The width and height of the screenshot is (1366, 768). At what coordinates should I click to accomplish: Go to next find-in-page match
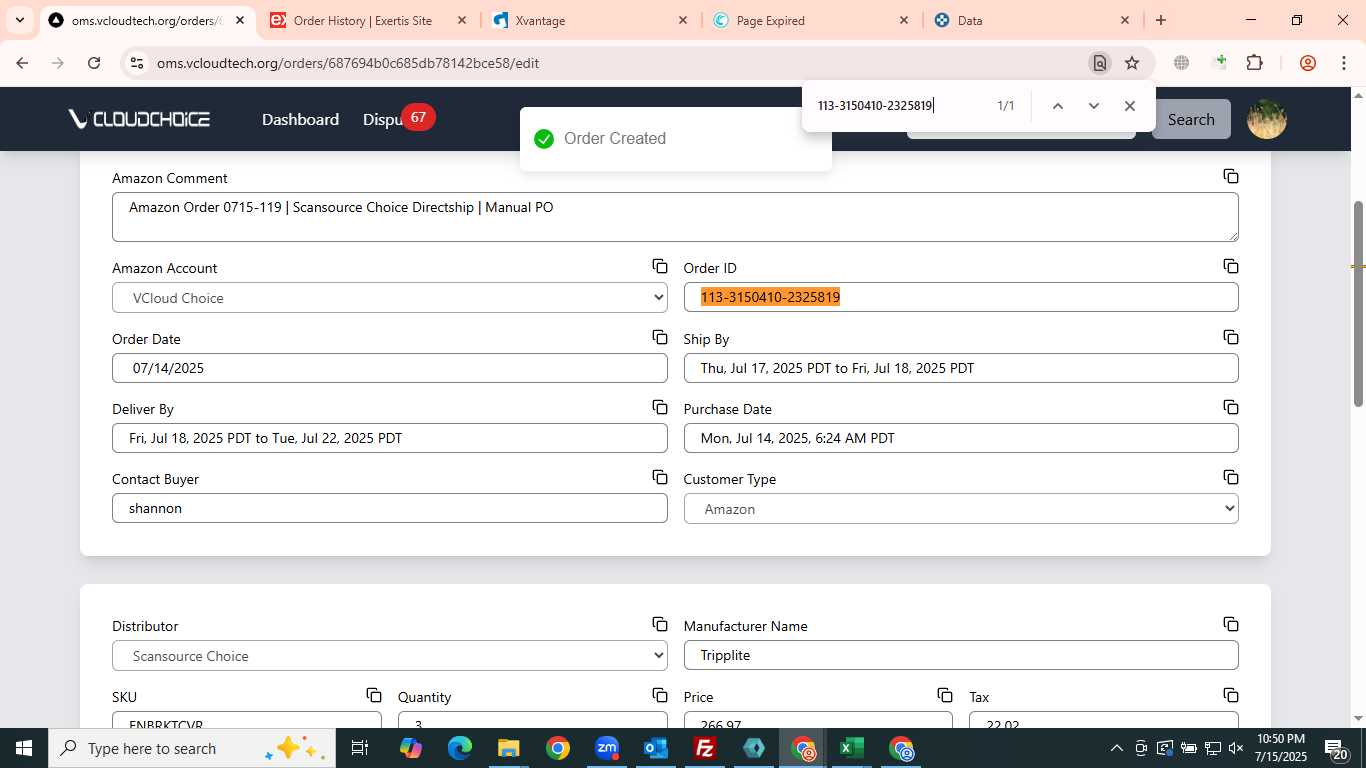pos(1093,106)
